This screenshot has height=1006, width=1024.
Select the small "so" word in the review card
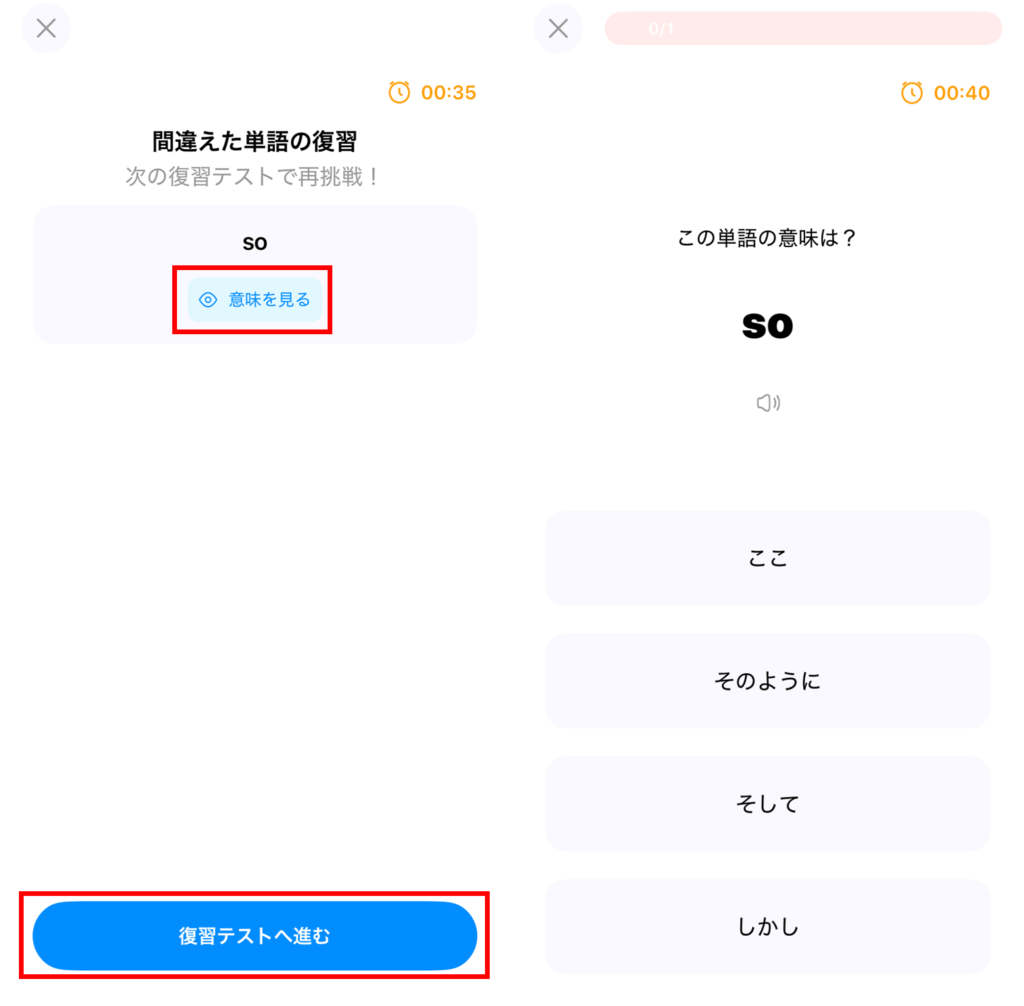point(255,243)
